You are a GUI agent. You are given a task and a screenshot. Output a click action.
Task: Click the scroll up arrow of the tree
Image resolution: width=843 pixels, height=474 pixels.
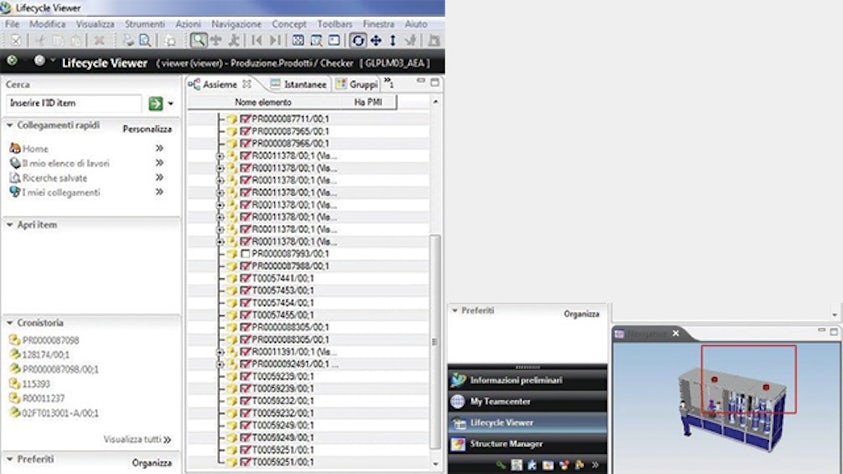(435, 102)
